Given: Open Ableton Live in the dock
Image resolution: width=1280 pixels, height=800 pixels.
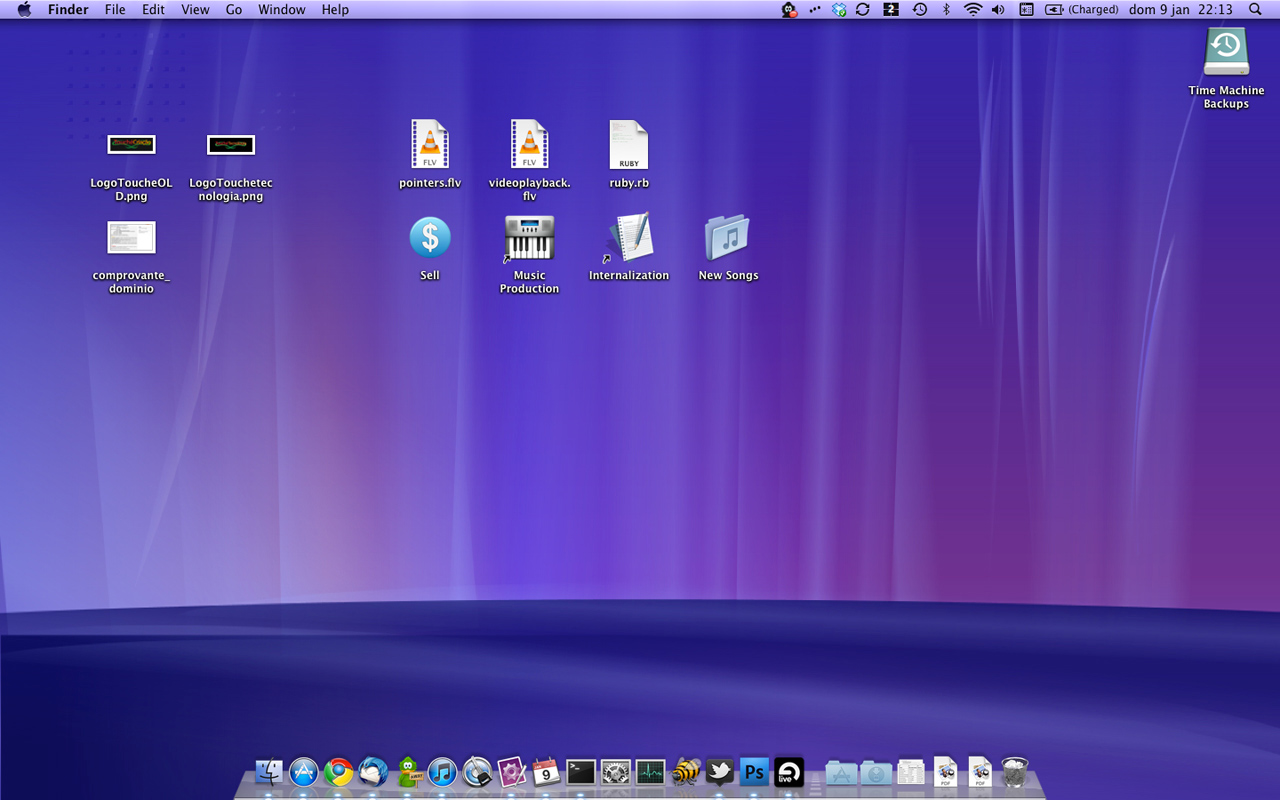Looking at the screenshot, I should coord(789,772).
